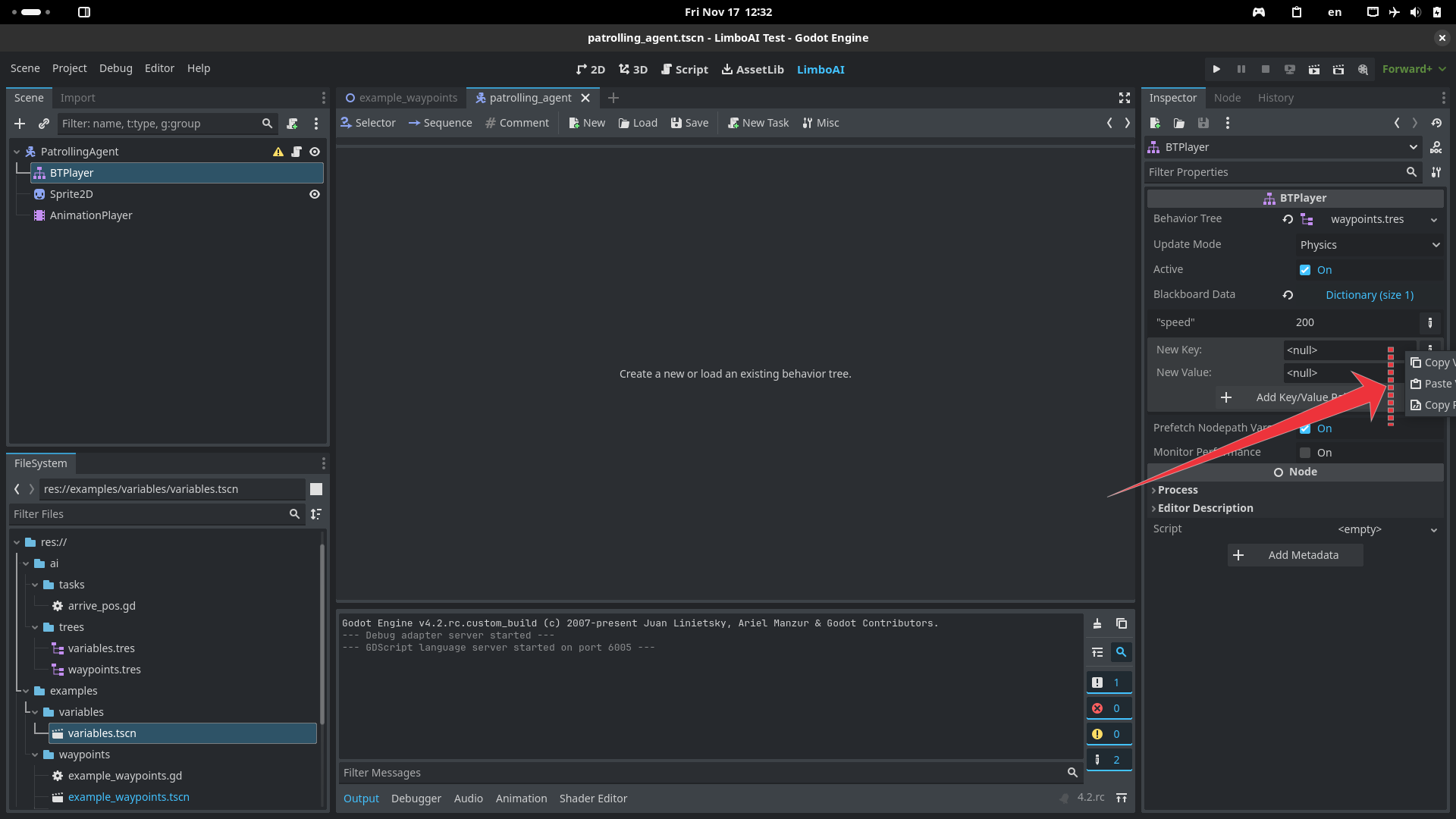Toggle the Active checkbox off
The image size is (1456, 819).
pos(1305,270)
